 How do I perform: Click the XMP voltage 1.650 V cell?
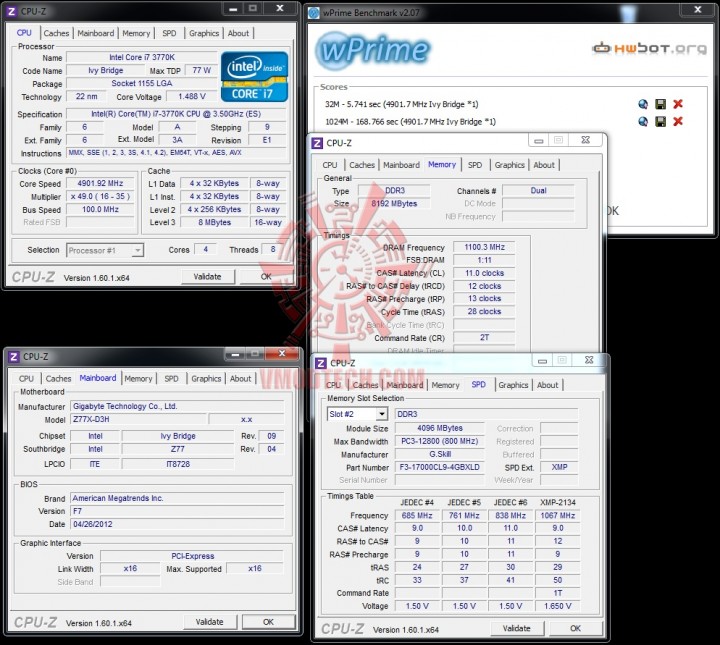[557, 606]
